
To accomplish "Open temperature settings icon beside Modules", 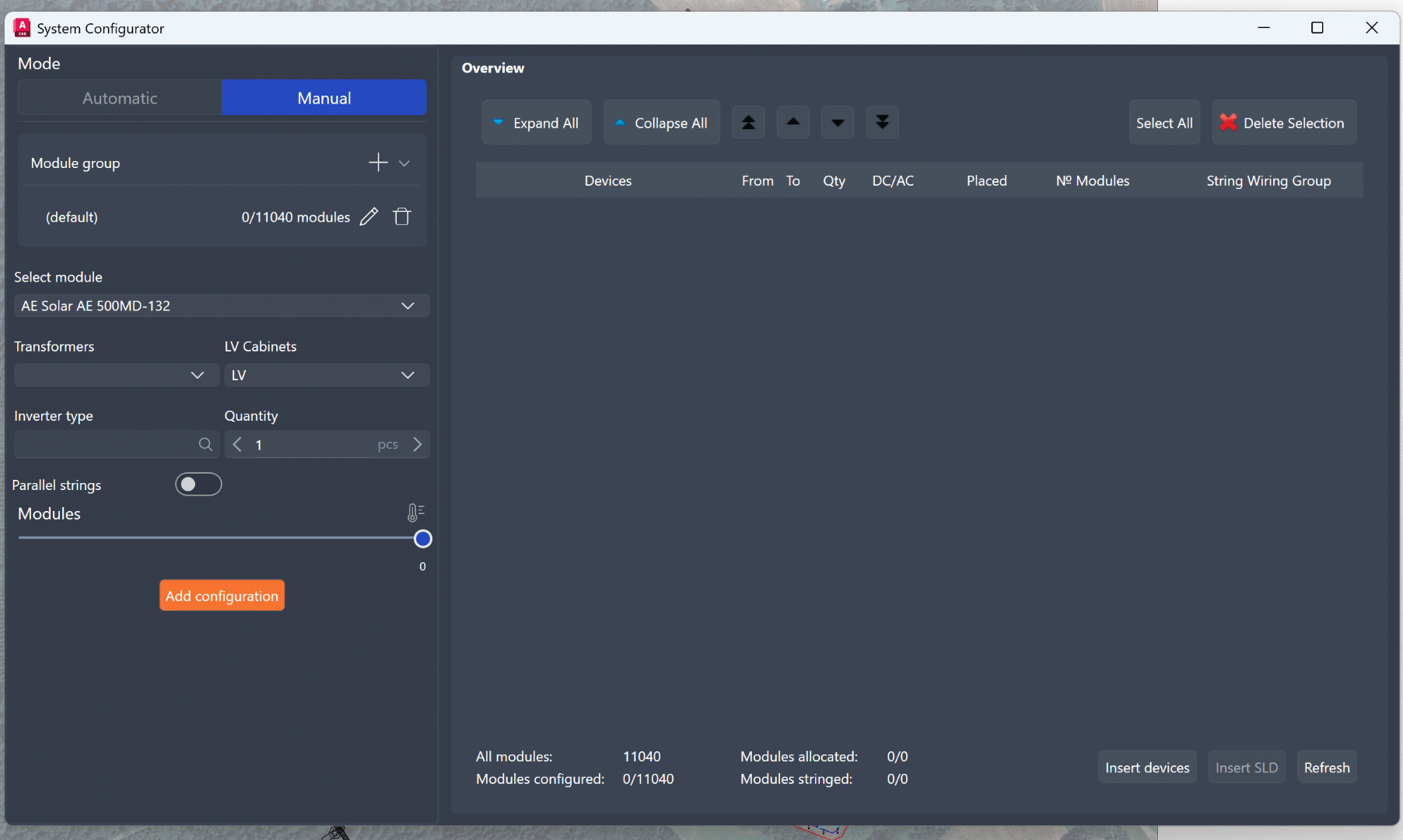I will (x=416, y=513).
